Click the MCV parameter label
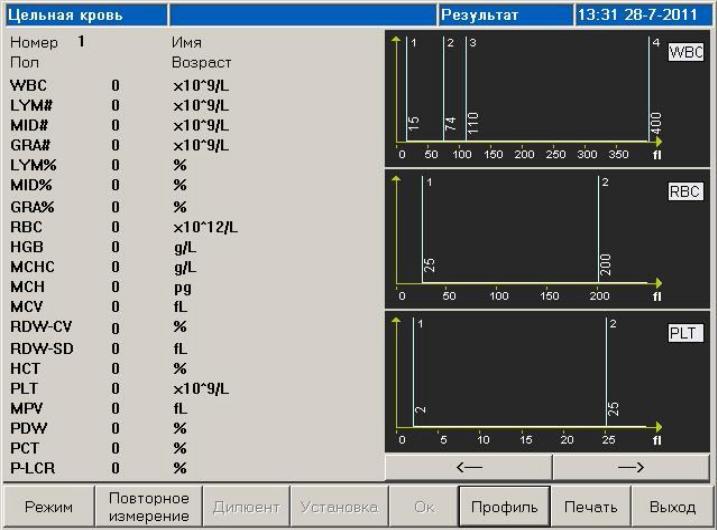The width and height of the screenshot is (717, 530). point(27,306)
